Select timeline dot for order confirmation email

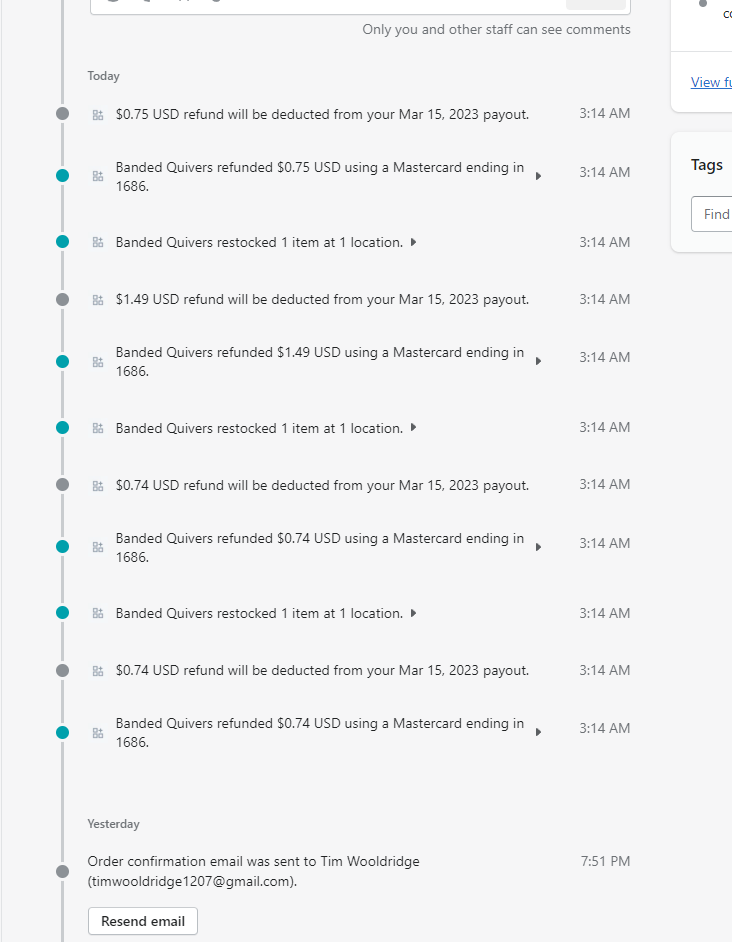point(63,871)
